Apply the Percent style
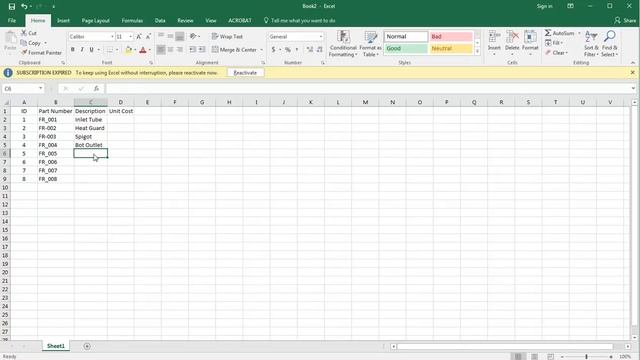 tap(288, 49)
